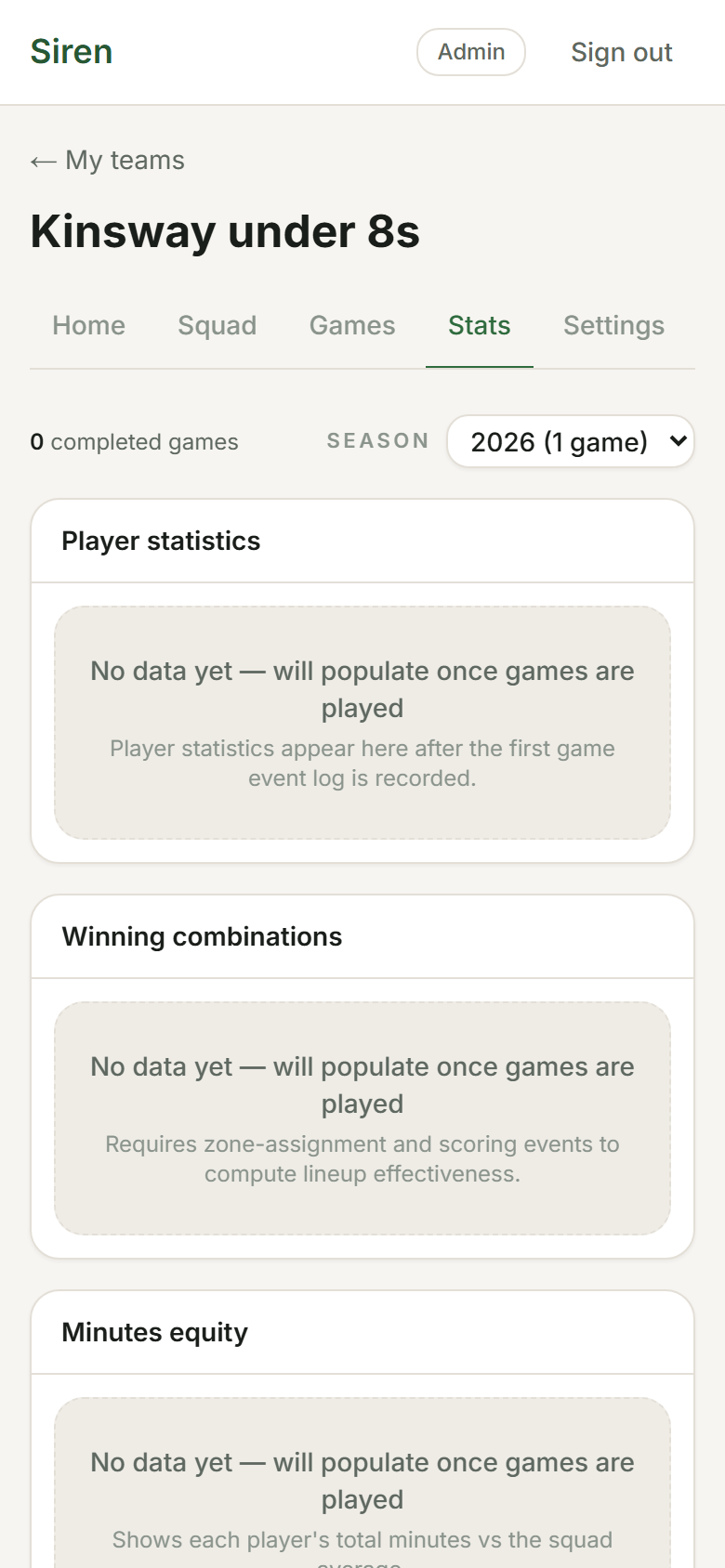The height and width of the screenshot is (1568, 725).
Task: Click the Winning combinations card heading
Action: pos(202,937)
